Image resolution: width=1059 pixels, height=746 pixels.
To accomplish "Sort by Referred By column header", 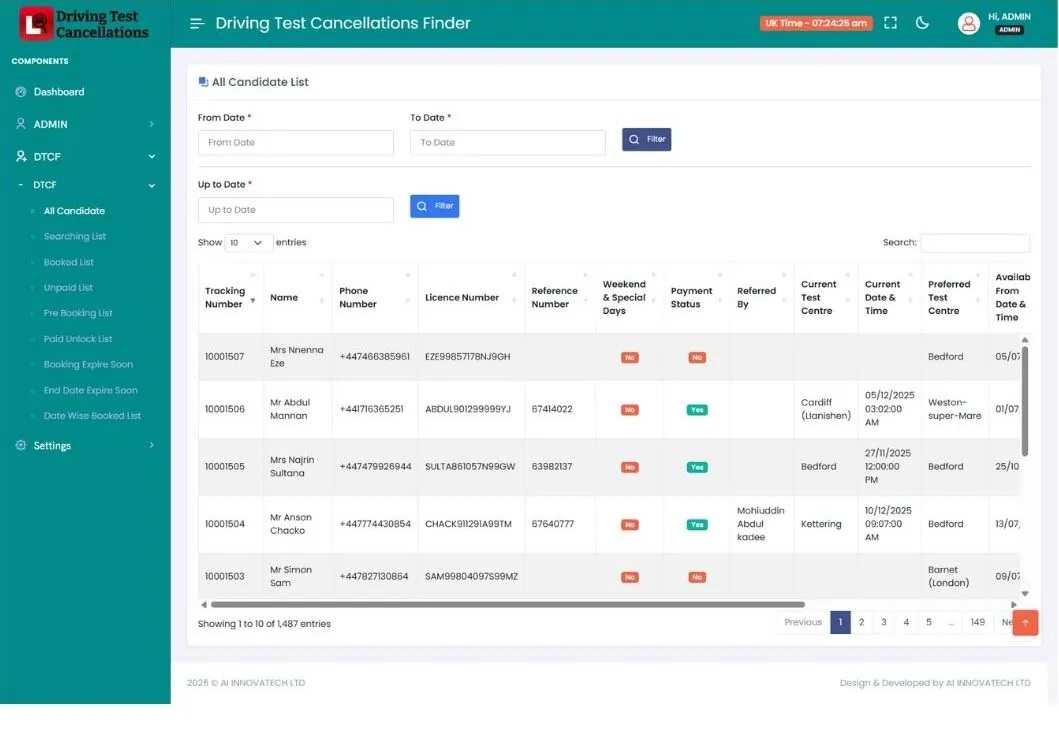I will (x=762, y=298).
